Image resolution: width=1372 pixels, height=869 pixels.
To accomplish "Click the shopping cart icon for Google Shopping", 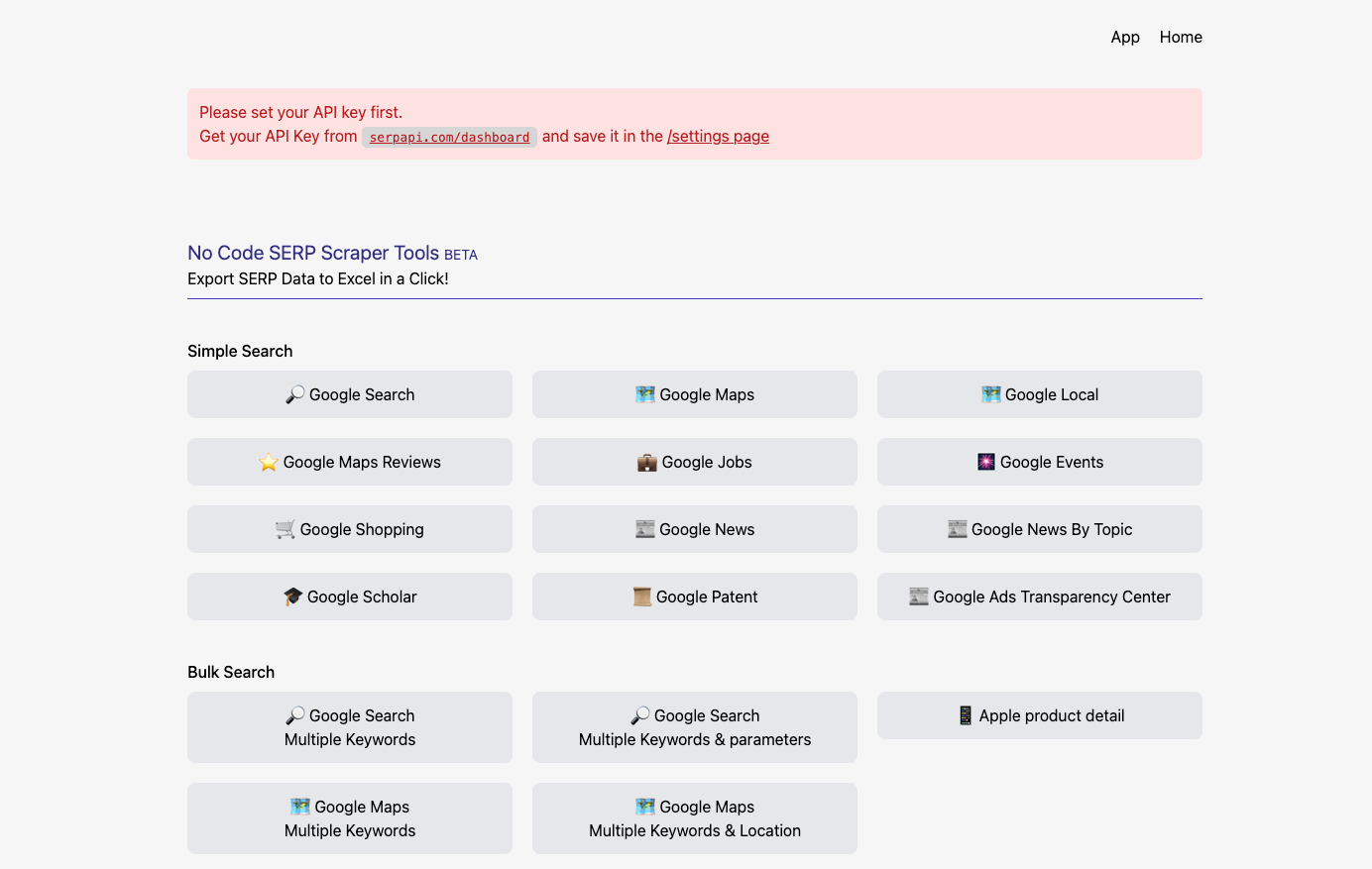I will tap(286, 529).
